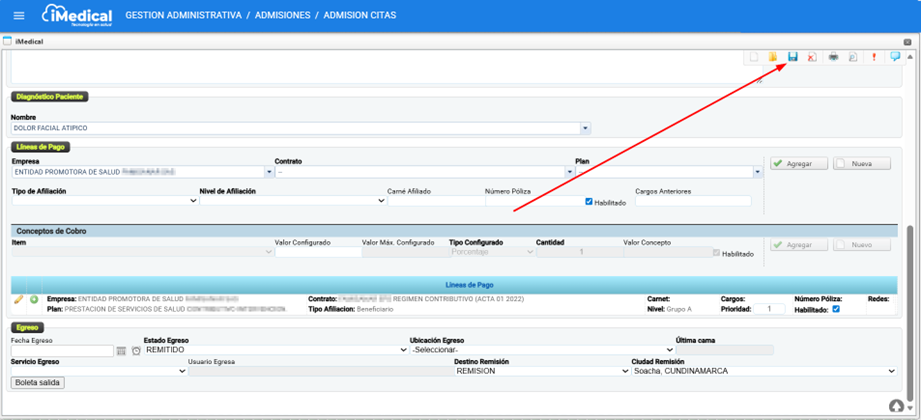Click the delete document red X icon
Screen dimensions: 921x420
point(811,58)
